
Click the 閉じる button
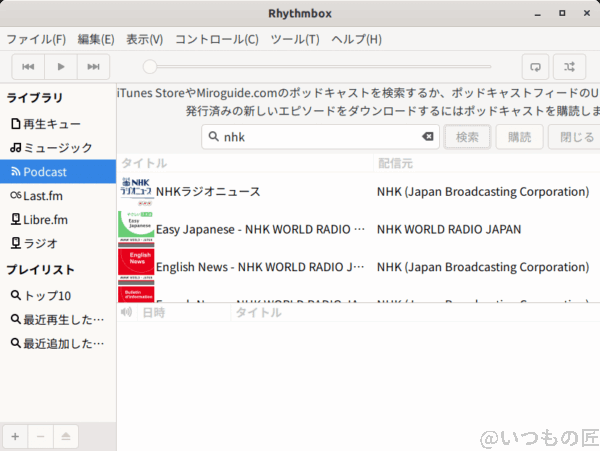click(576, 137)
